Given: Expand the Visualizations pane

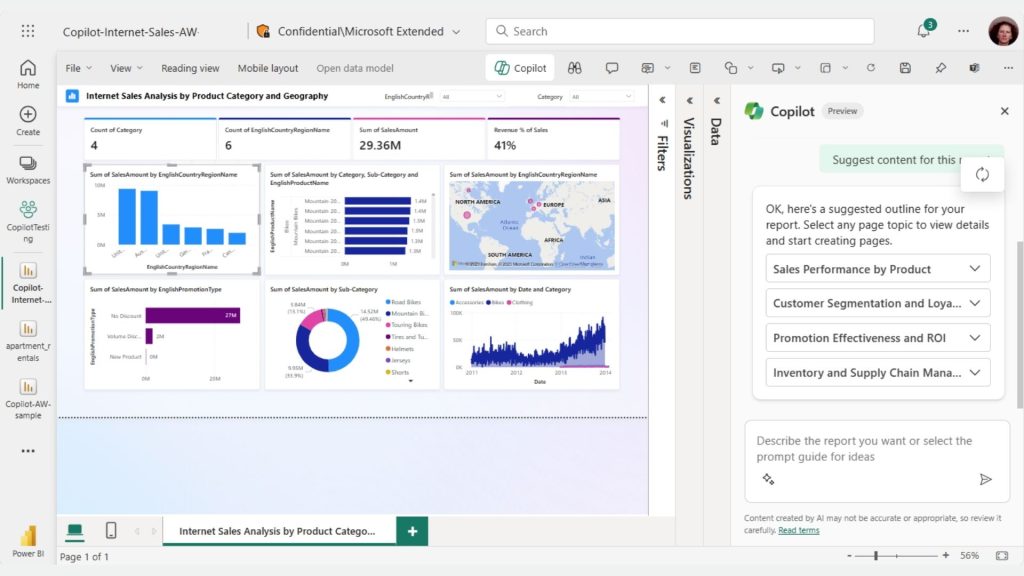Looking at the screenshot, I should (x=690, y=101).
